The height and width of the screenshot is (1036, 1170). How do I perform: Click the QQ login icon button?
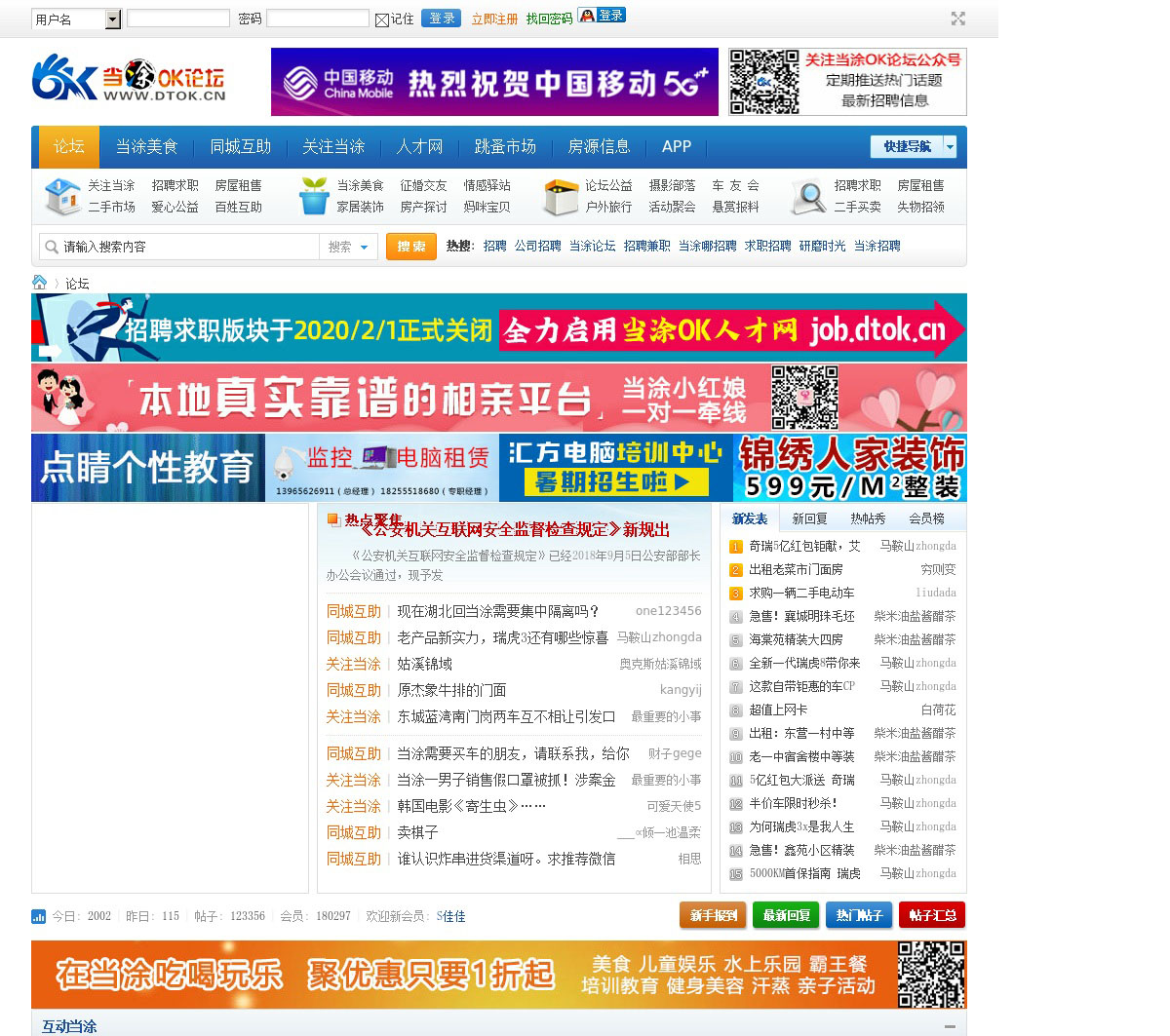[602, 16]
